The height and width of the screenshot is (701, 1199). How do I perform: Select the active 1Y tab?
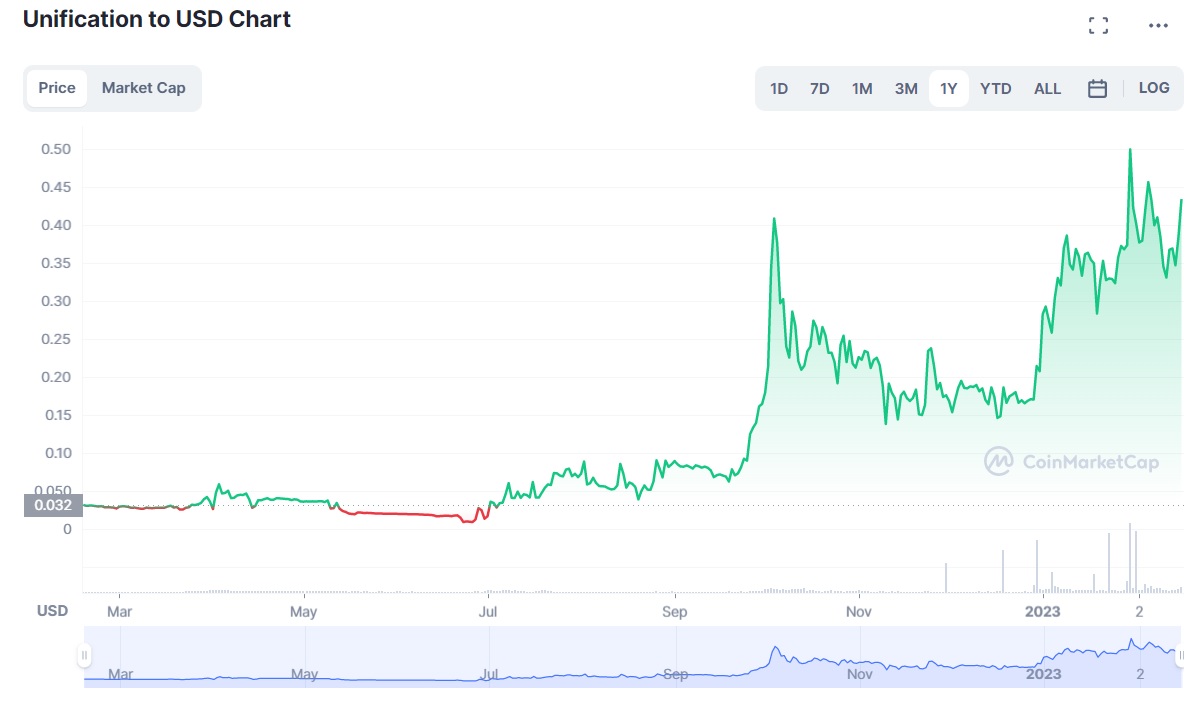[948, 88]
